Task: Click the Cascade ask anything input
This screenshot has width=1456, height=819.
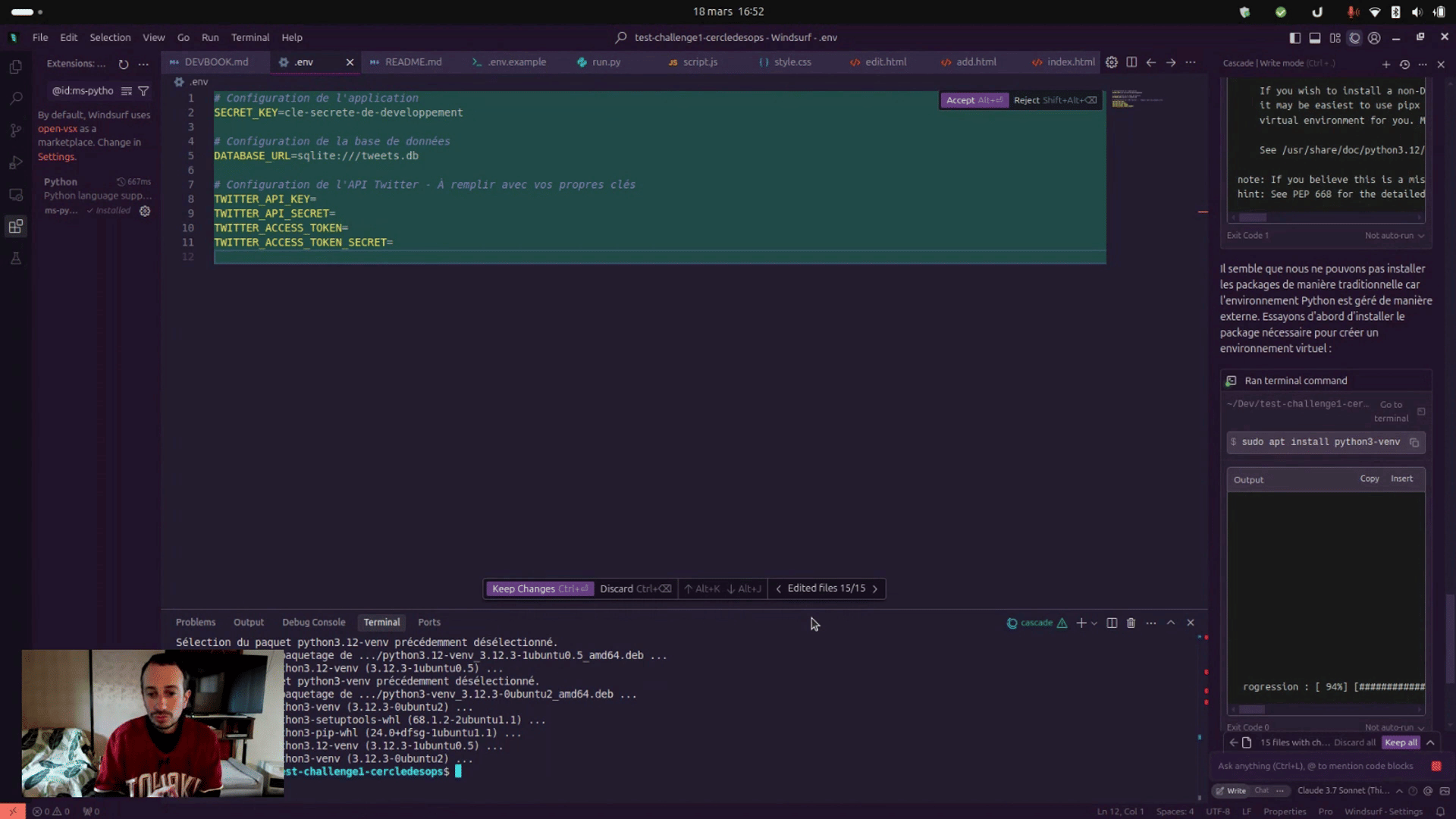Action: [1316, 766]
